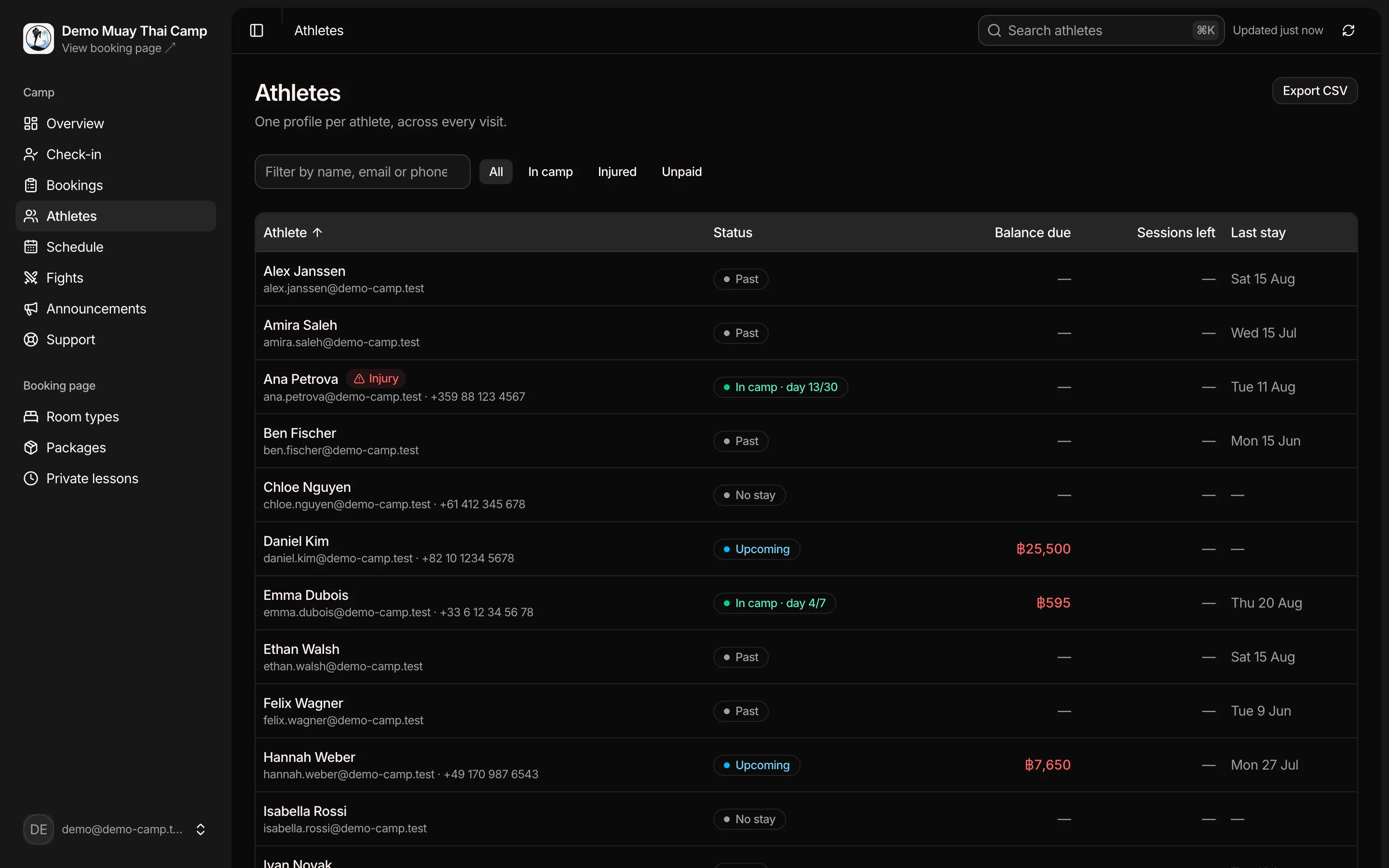Click the magnifier icon in the search box

pos(994,30)
